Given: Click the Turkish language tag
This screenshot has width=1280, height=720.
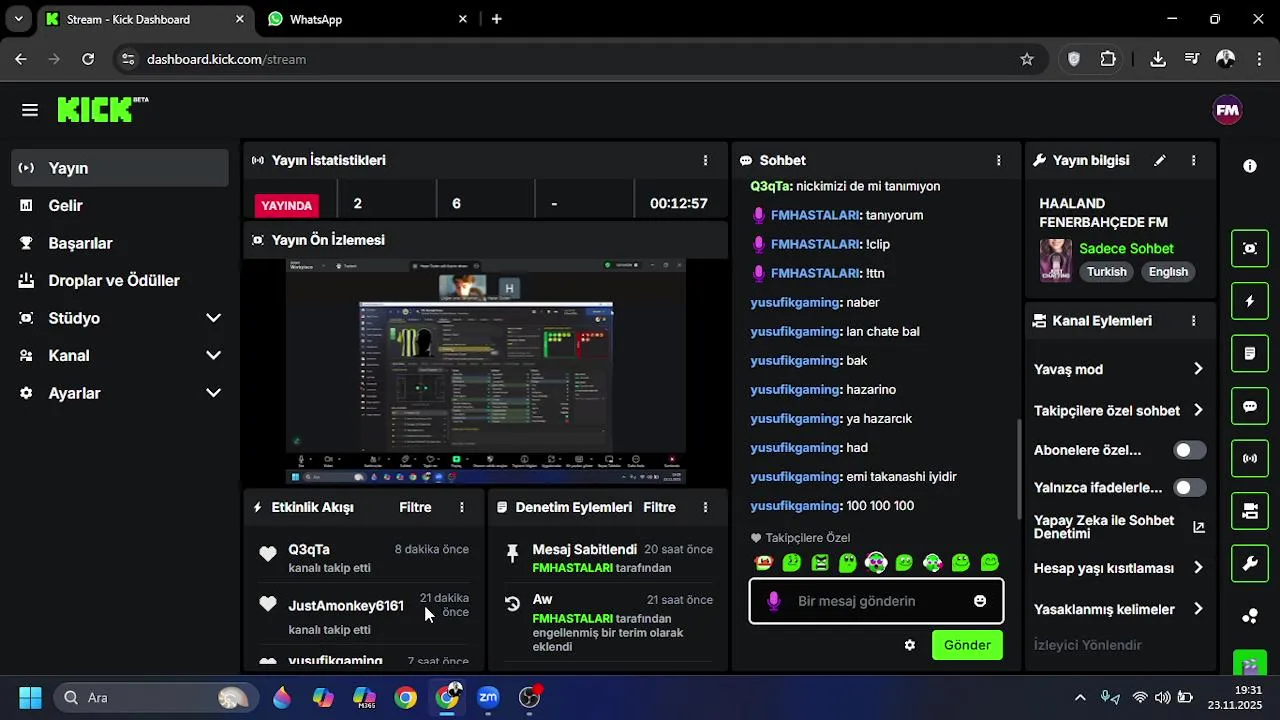Looking at the screenshot, I should [1107, 272].
